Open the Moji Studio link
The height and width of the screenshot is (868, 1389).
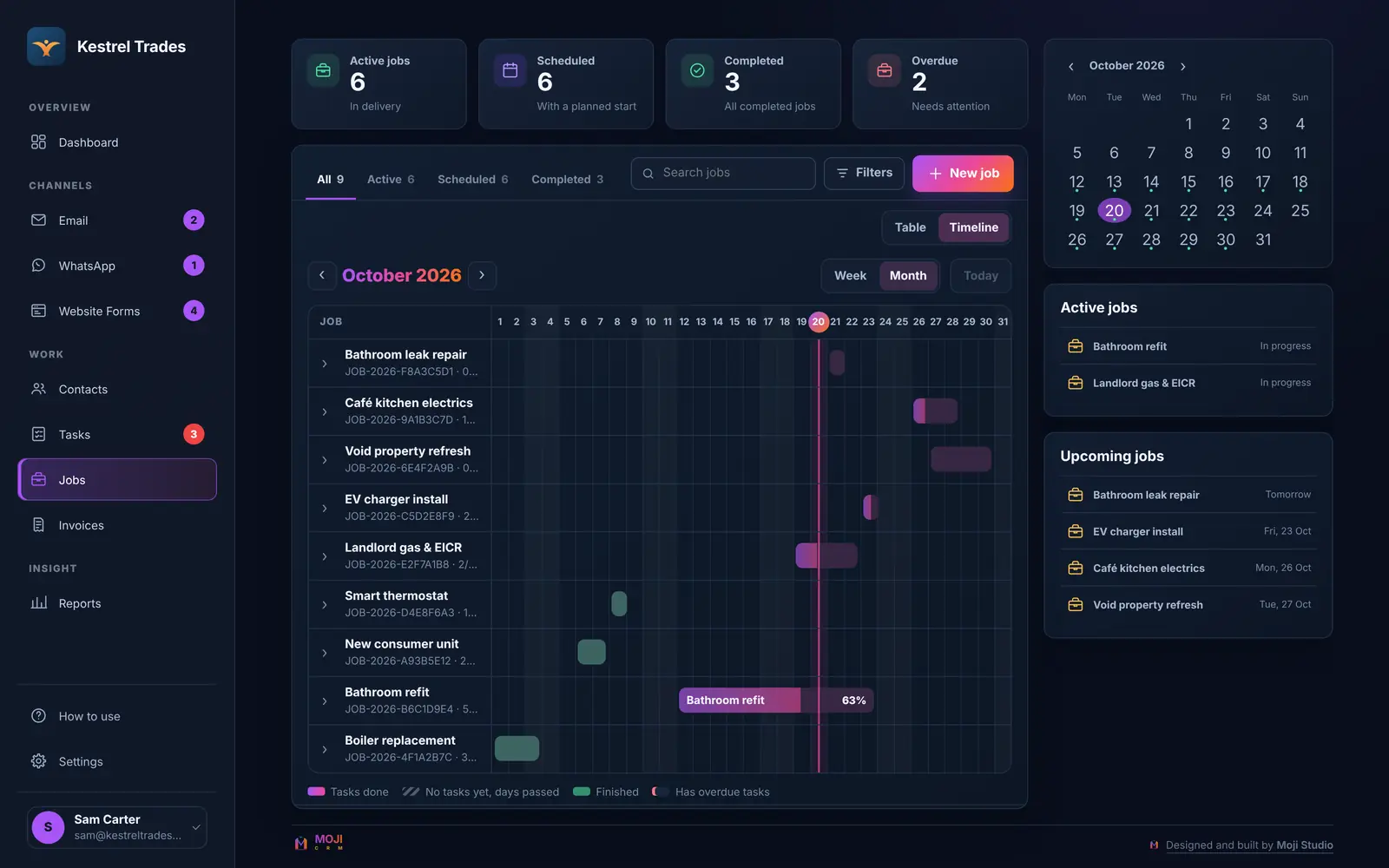tap(1305, 845)
